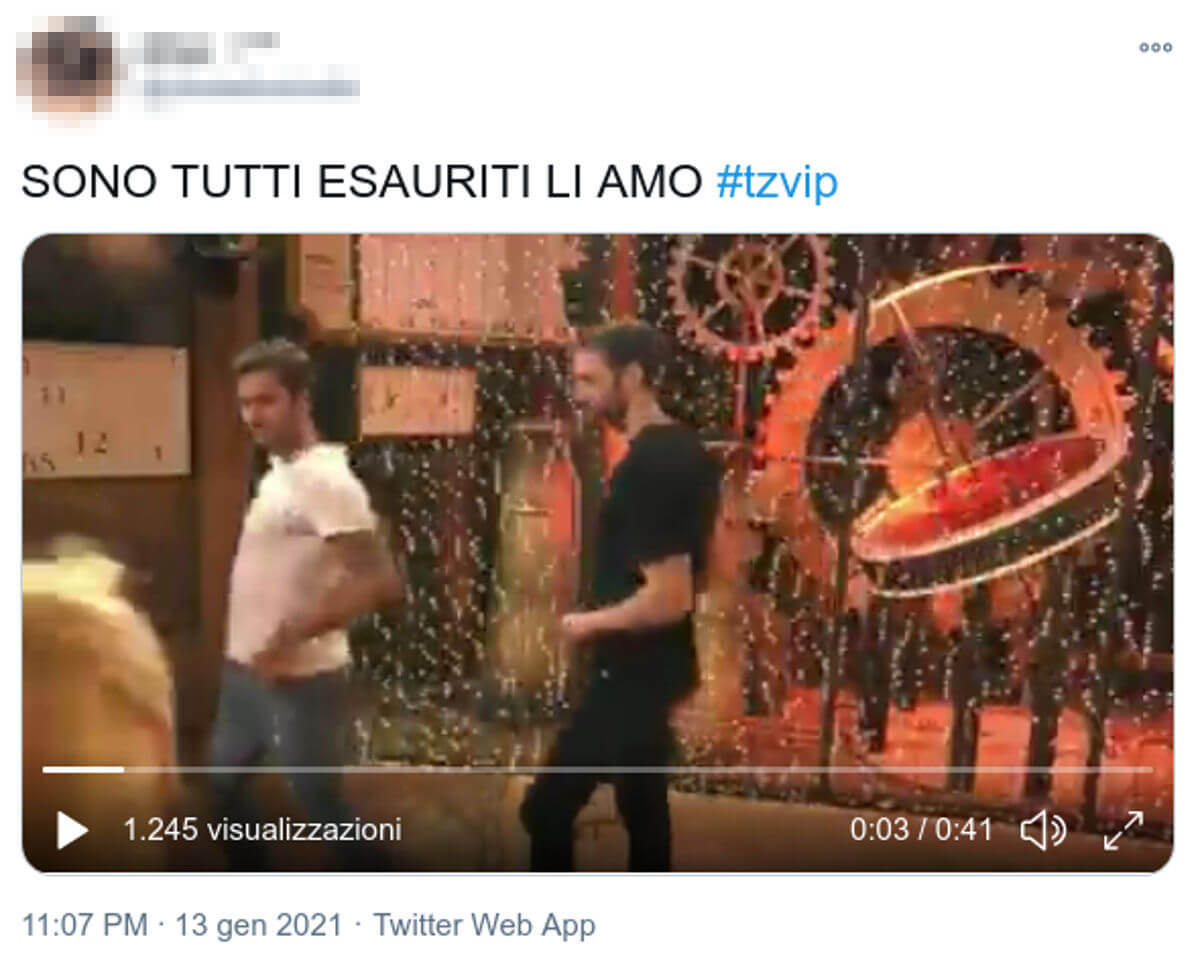Click the 13 gen 2021 date
This screenshot has height=966, width=1200.
pos(258,925)
